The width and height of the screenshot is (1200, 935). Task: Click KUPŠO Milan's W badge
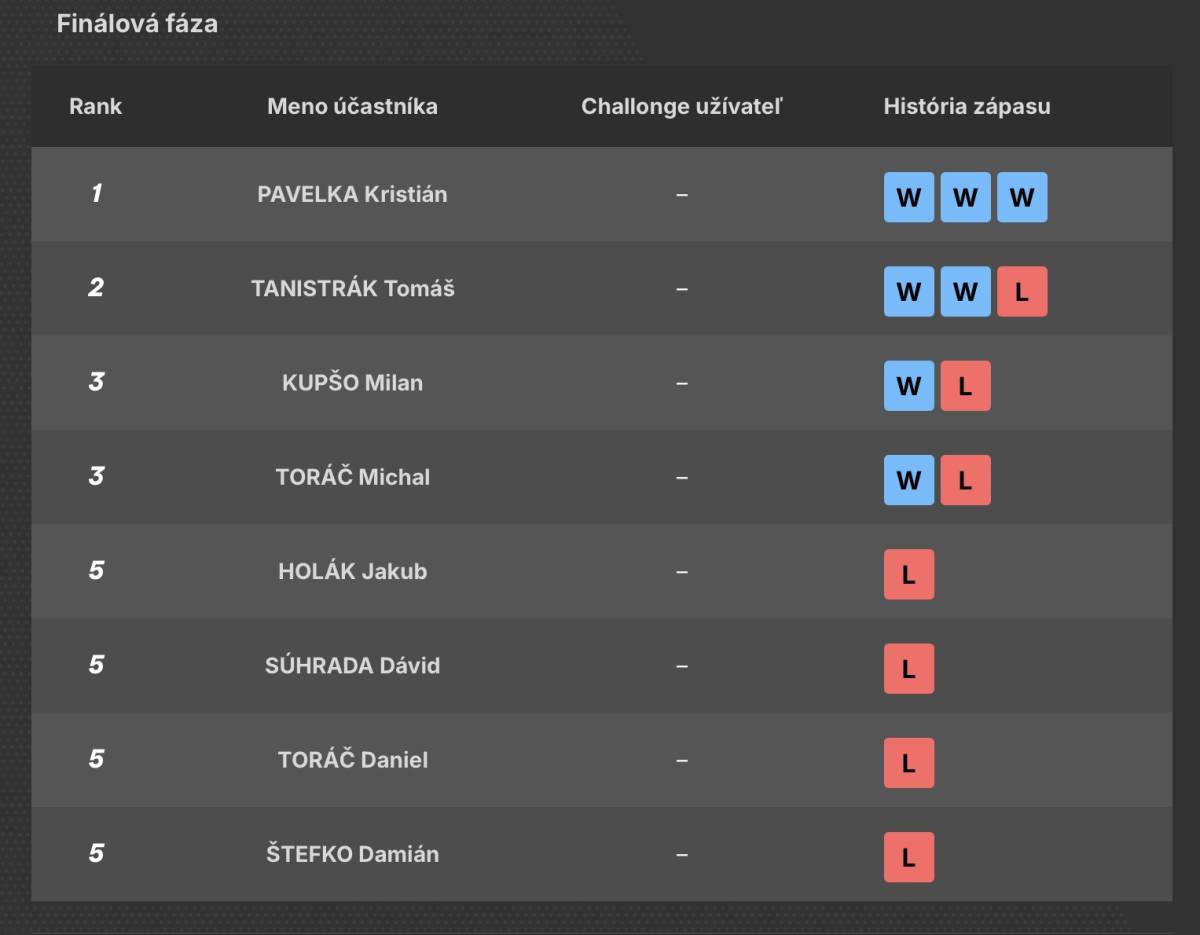click(909, 386)
